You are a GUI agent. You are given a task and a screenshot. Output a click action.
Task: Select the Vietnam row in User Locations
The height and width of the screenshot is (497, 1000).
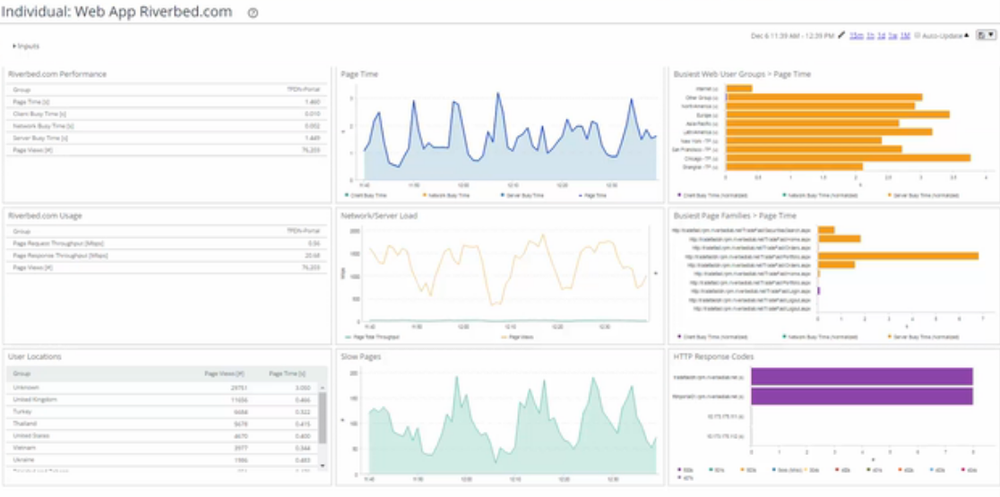(162, 448)
